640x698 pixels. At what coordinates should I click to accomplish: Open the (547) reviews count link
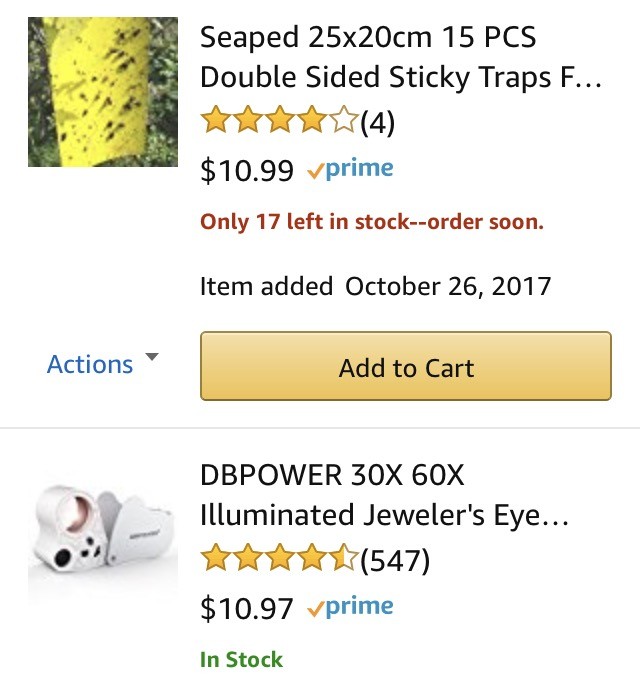(x=395, y=560)
